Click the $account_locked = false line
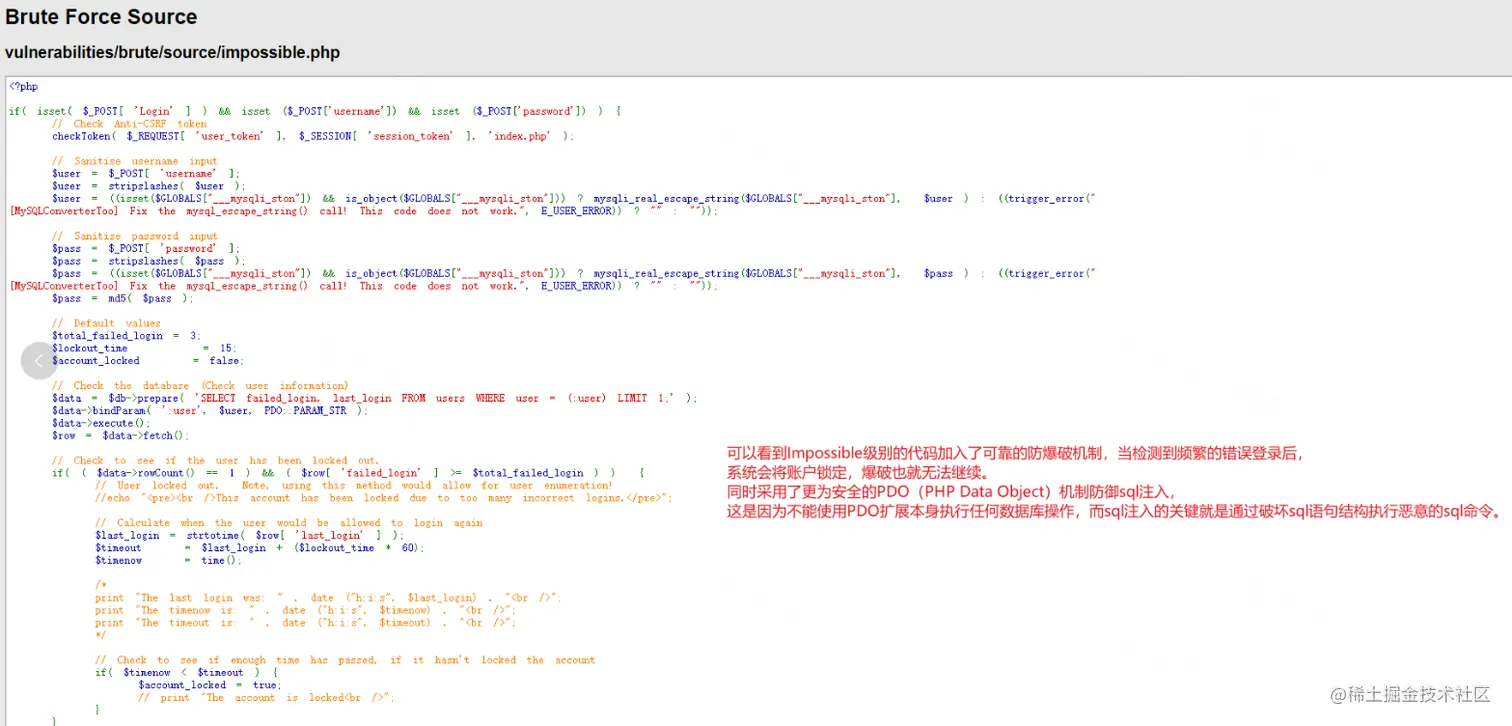Image resolution: width=1512 pixels, height=726 pixels. 148,361
